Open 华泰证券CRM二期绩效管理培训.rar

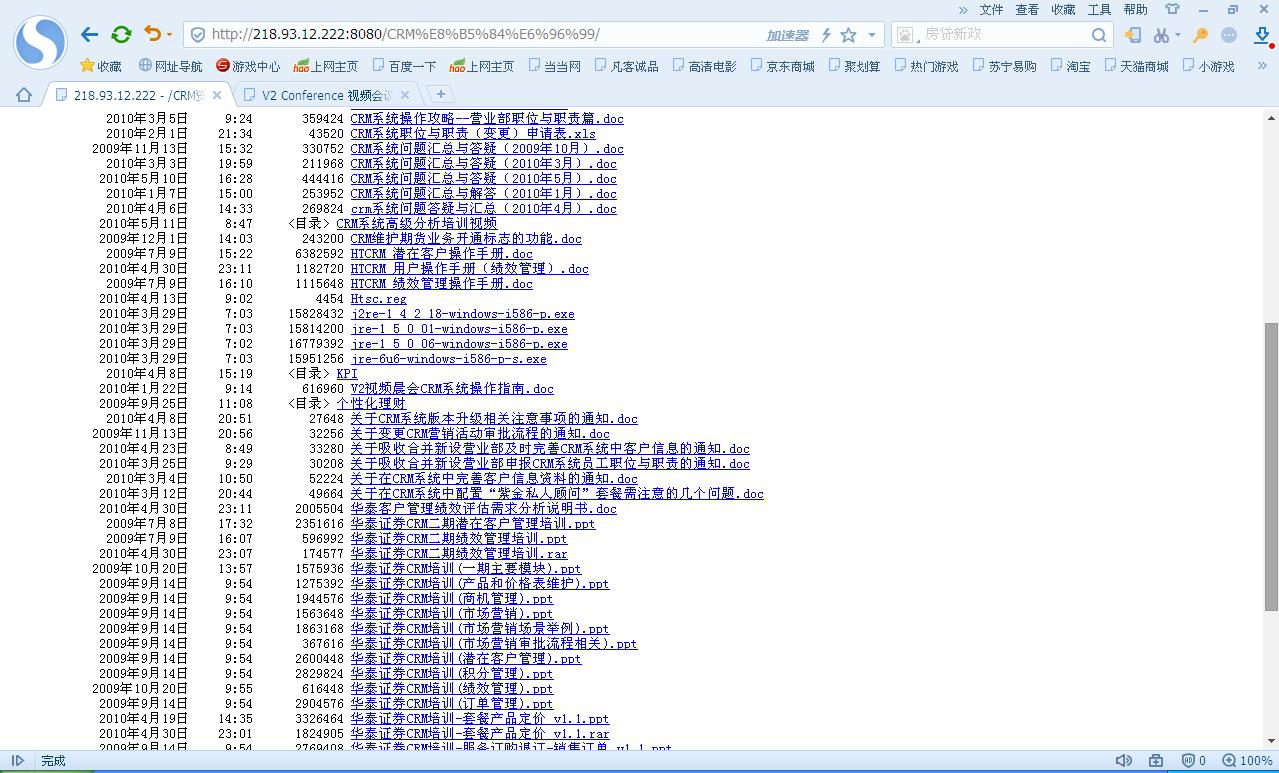click(459, 554)
